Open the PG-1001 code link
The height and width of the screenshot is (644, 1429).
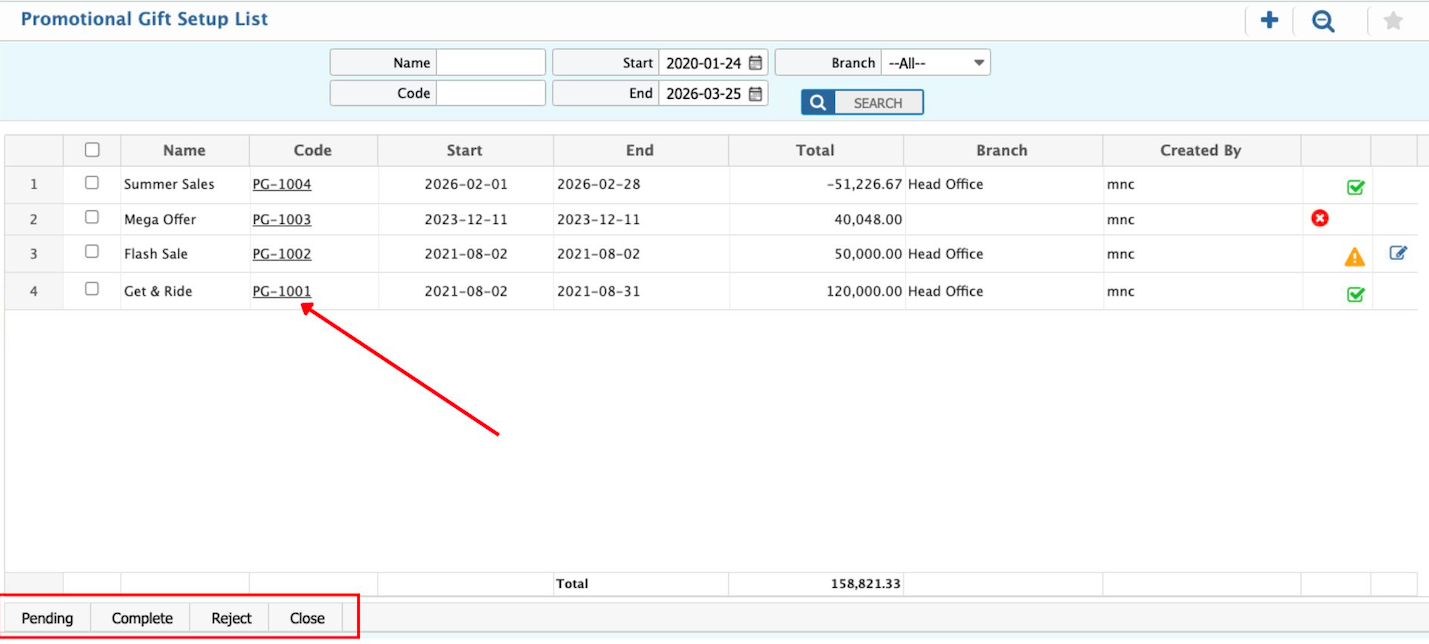(281, 291)
